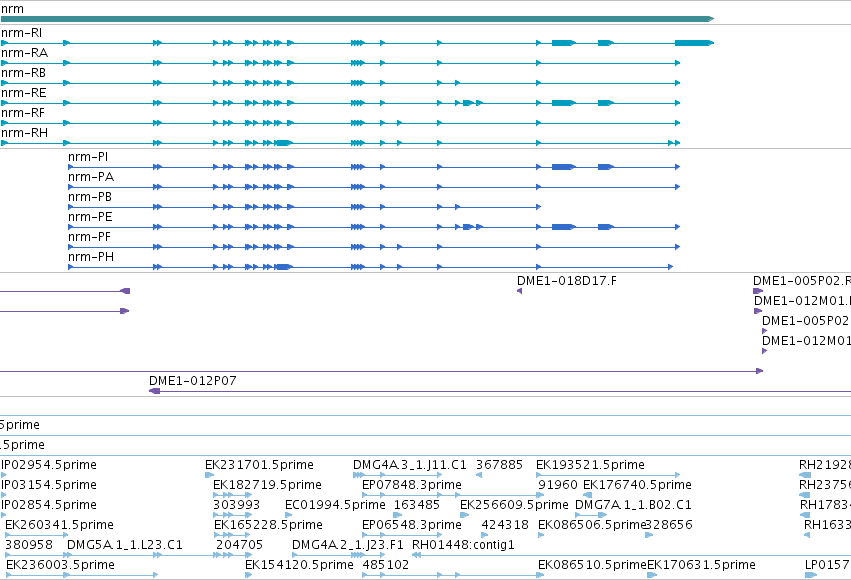Select the nrm gene label
Image resolution: width=851 pixels, height=580 pixels.
tap(12, 9)
